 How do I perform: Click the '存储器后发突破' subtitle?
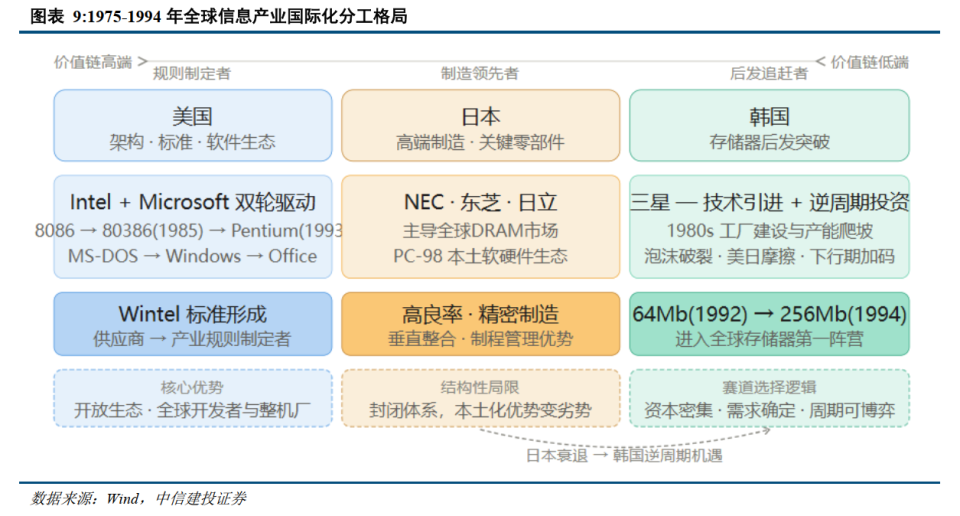[x=769, y=143]
